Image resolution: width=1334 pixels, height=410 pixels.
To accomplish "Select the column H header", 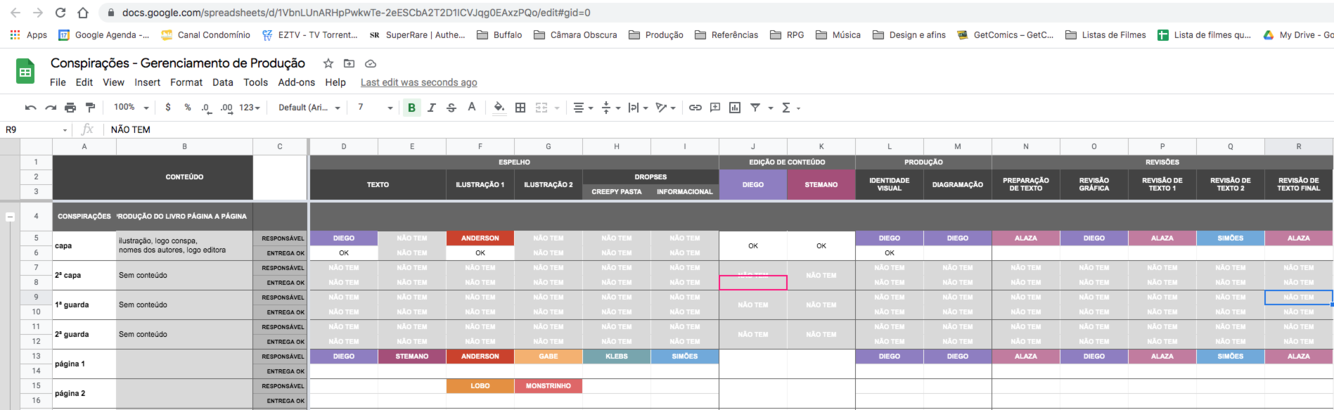I will coord(616,146).
